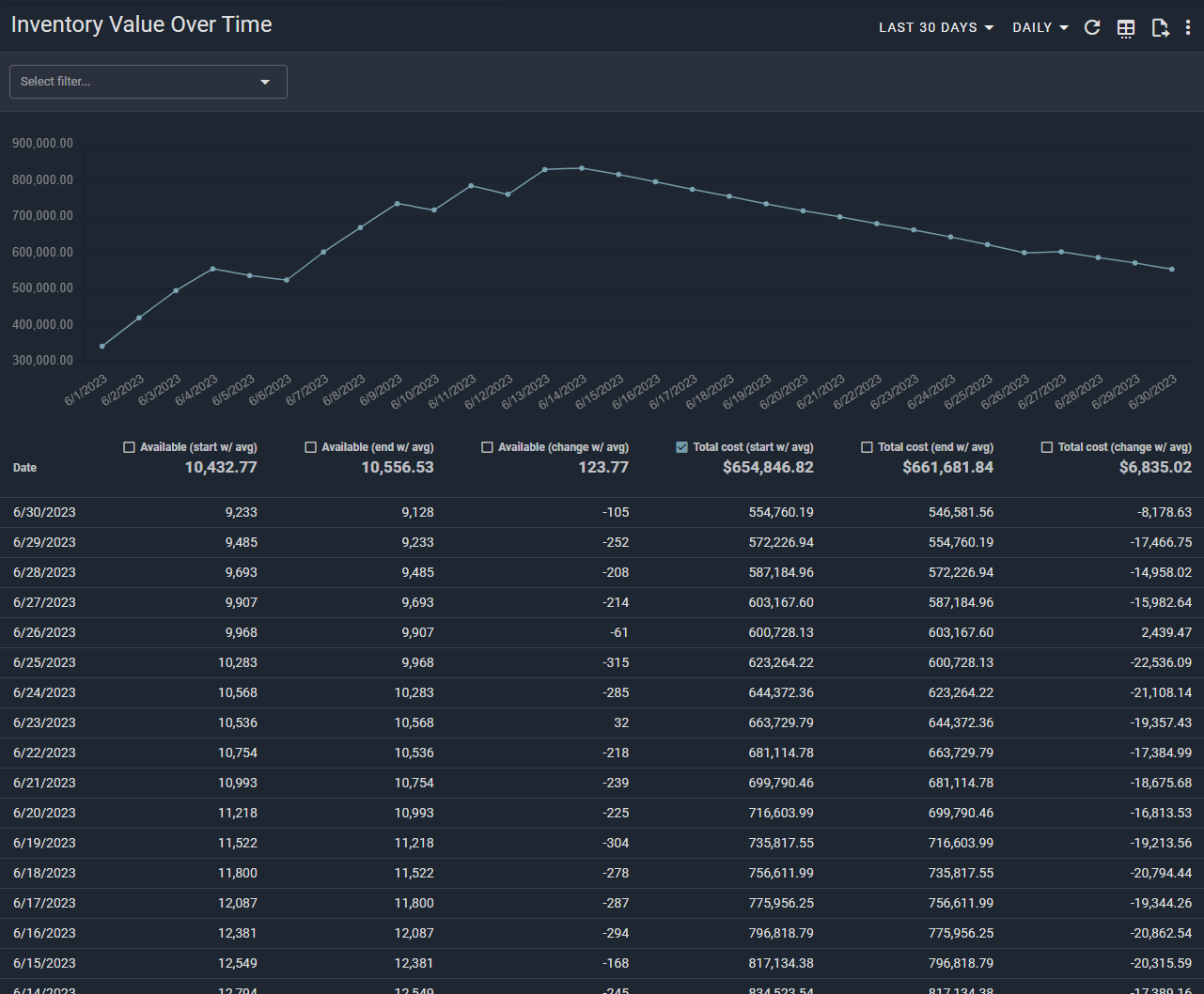Screen dimensions: 1204x994
Task: Click the 6/23/2023 row's 32 change value
Action: [x=620, y=723]
